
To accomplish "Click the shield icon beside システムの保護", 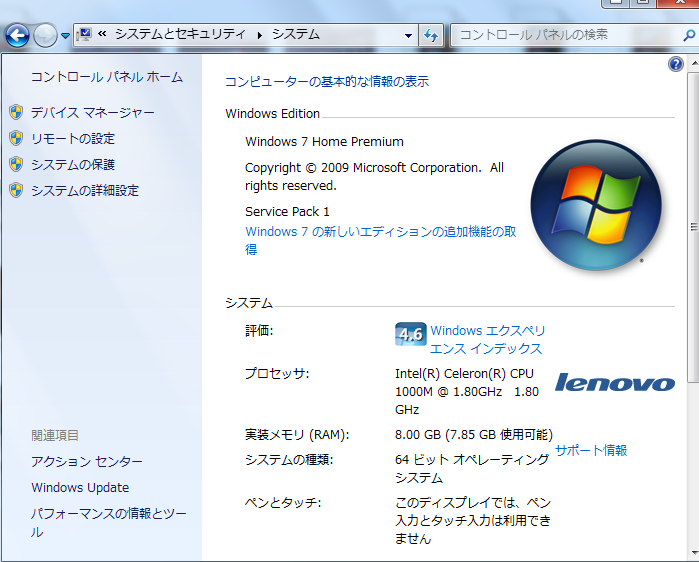I will point(15,164).
